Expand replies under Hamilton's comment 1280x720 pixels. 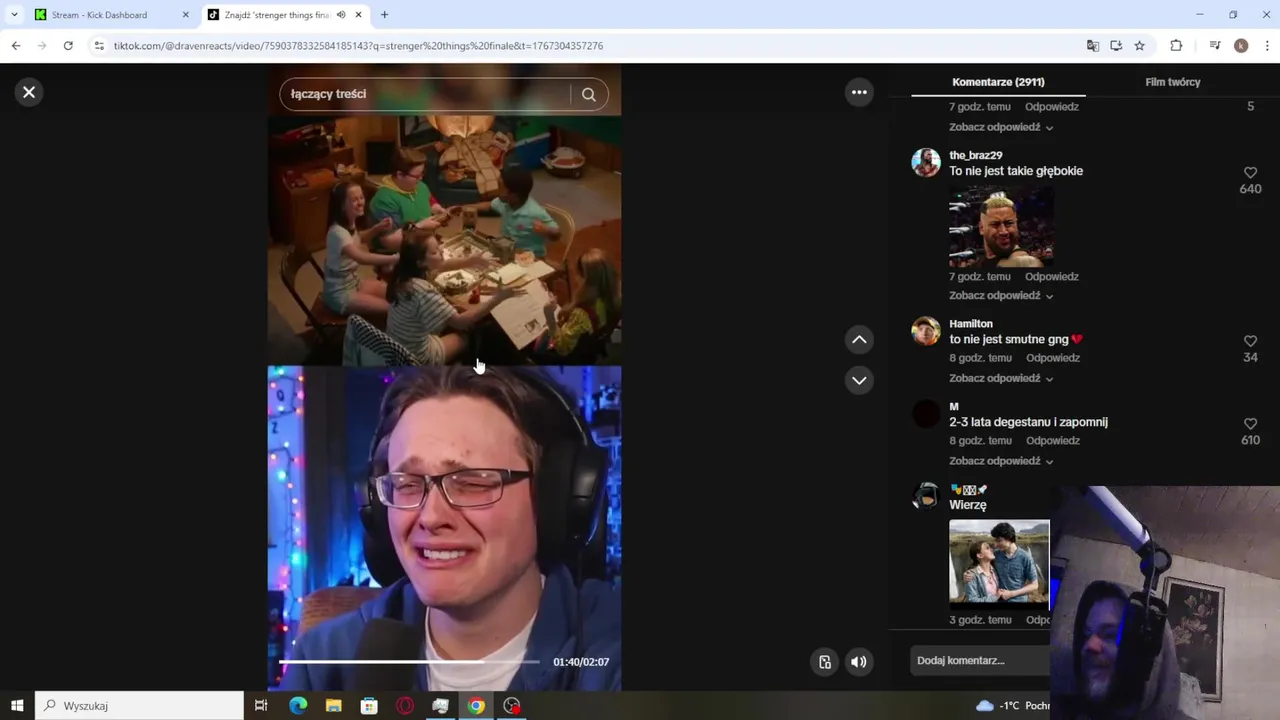[x=1001, y=379]
